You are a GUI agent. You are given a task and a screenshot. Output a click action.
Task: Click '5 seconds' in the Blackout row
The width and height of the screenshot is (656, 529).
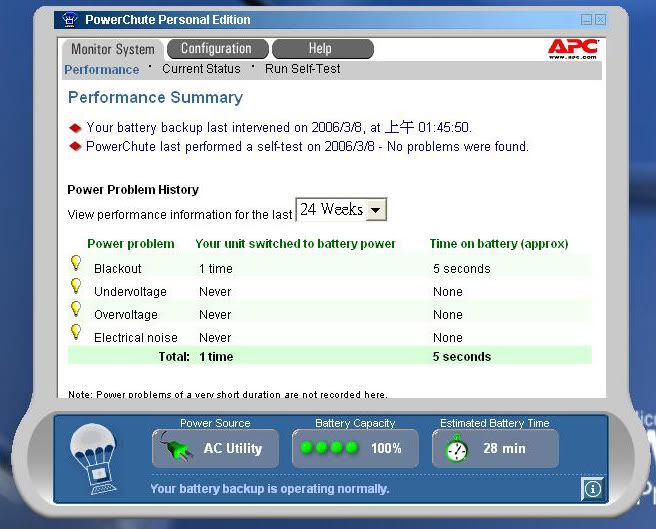461,269
